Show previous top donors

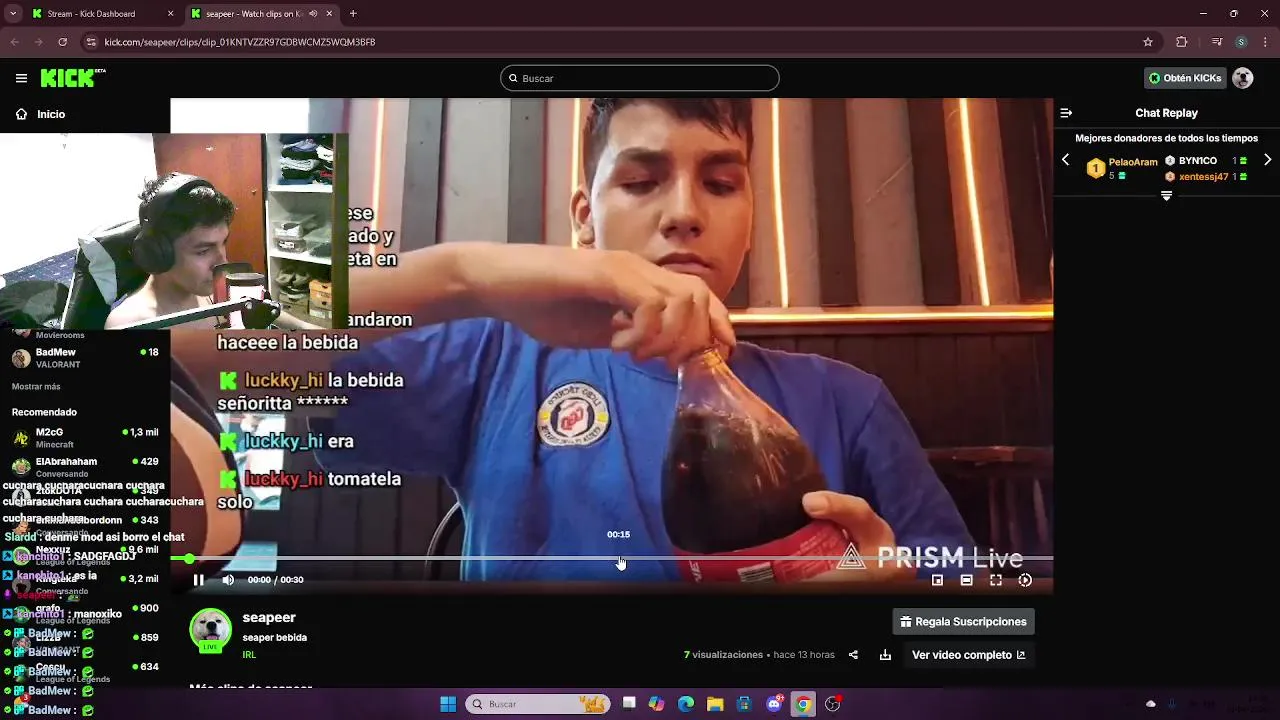pos(1065,160)
